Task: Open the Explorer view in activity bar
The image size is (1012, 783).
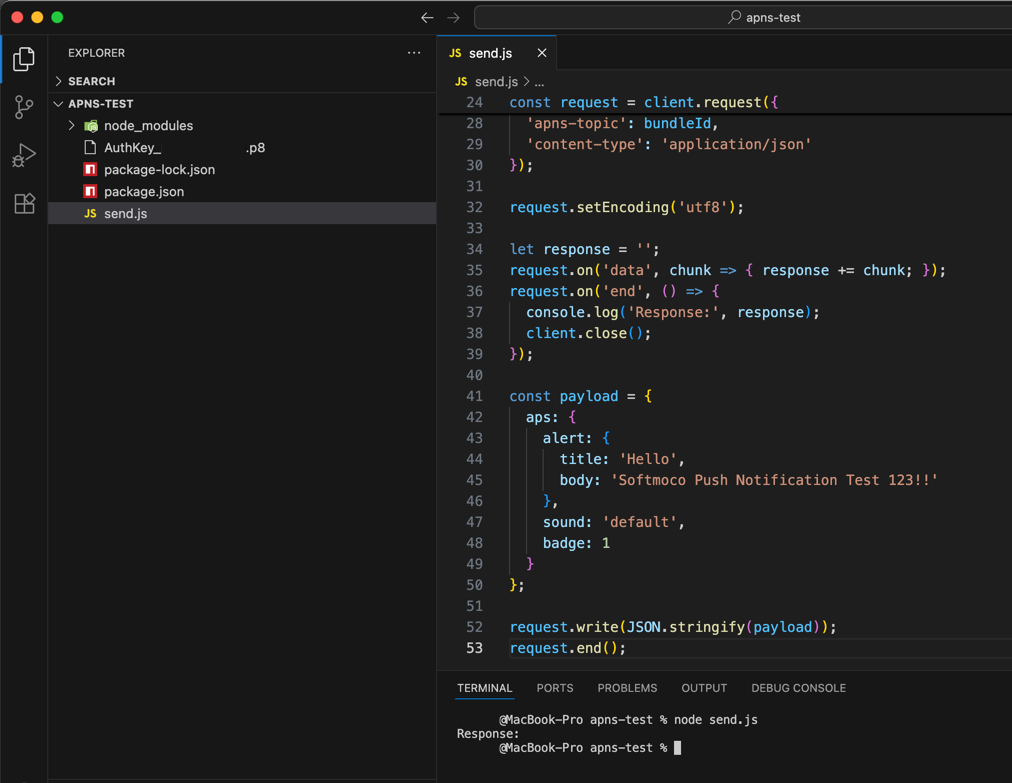Action: click(x=24, y=59)
